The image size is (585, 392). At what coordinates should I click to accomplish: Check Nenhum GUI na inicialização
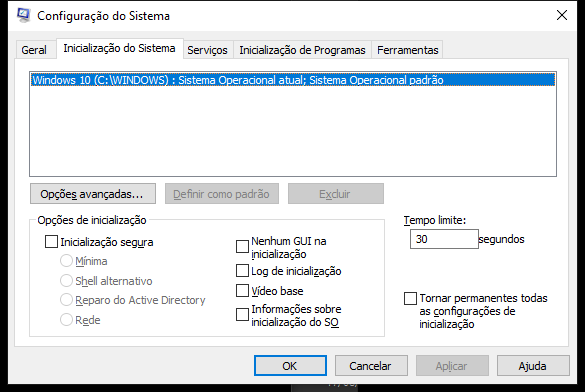click(x=243, y=247)
